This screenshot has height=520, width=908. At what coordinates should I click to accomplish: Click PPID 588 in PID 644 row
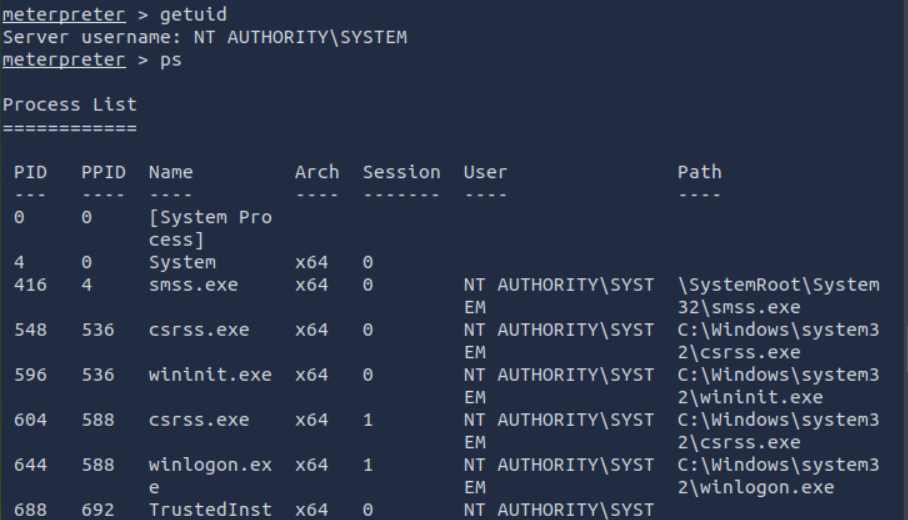pos(98,465)
